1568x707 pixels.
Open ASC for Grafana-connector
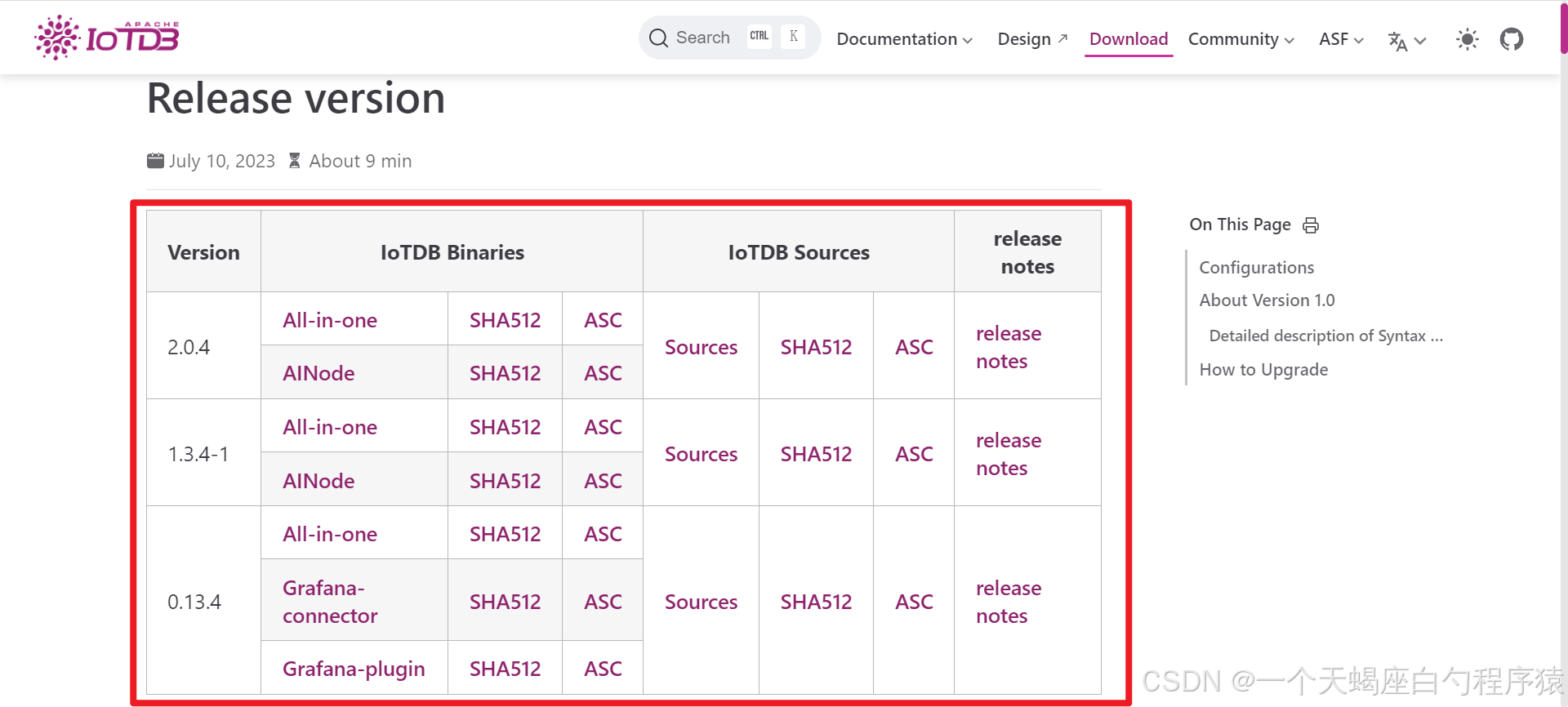click(603, 602)
